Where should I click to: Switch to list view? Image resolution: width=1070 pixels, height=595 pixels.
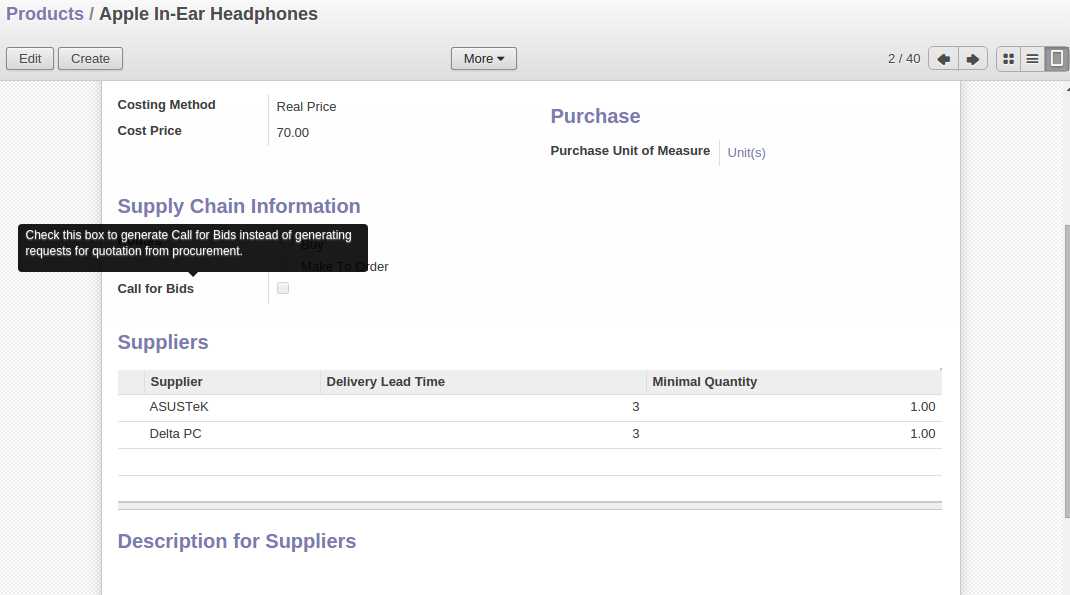coord(1032,59)
